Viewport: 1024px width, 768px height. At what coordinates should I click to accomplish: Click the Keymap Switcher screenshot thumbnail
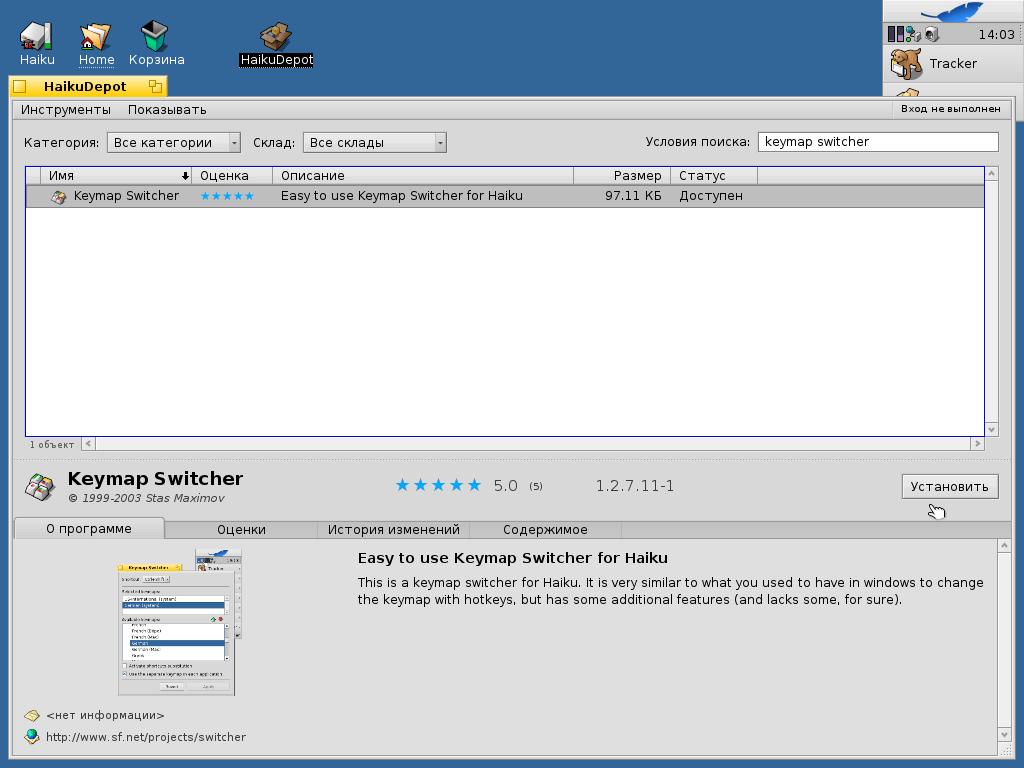click(x=179, y=622)
